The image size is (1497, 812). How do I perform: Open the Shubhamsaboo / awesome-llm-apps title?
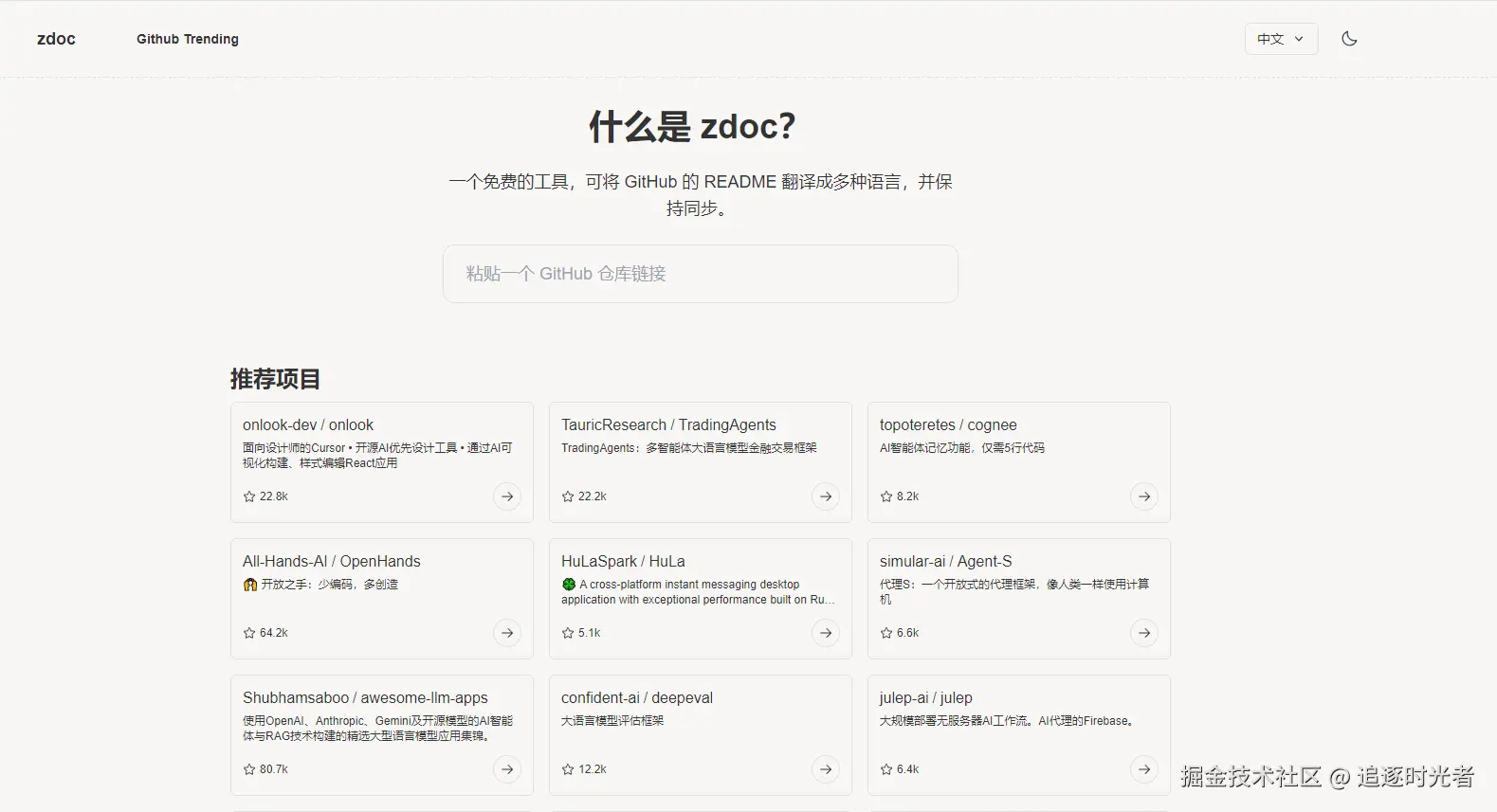(x=365, y=698)
